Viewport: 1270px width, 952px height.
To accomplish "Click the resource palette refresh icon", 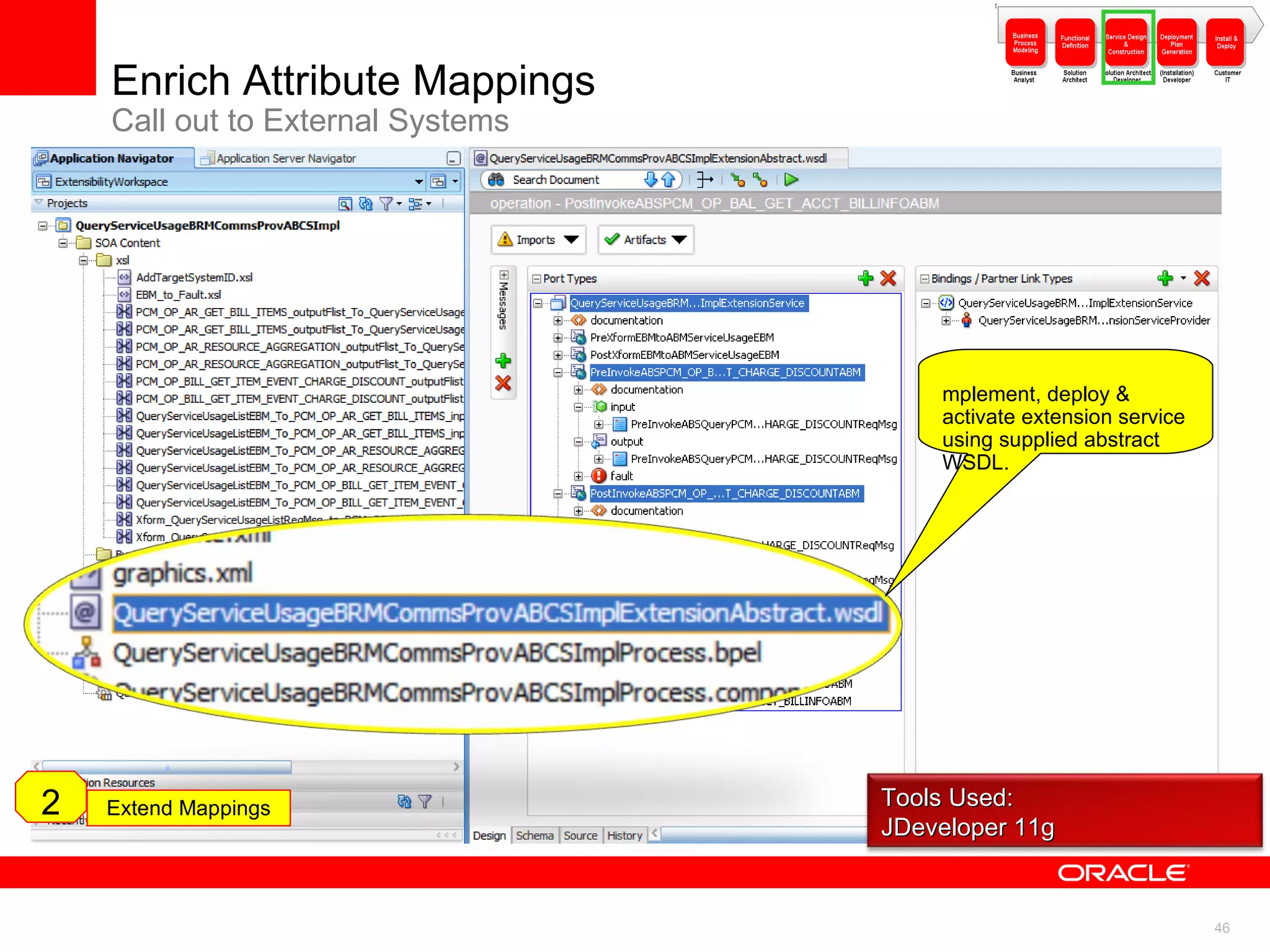I will tap(404, 802).
